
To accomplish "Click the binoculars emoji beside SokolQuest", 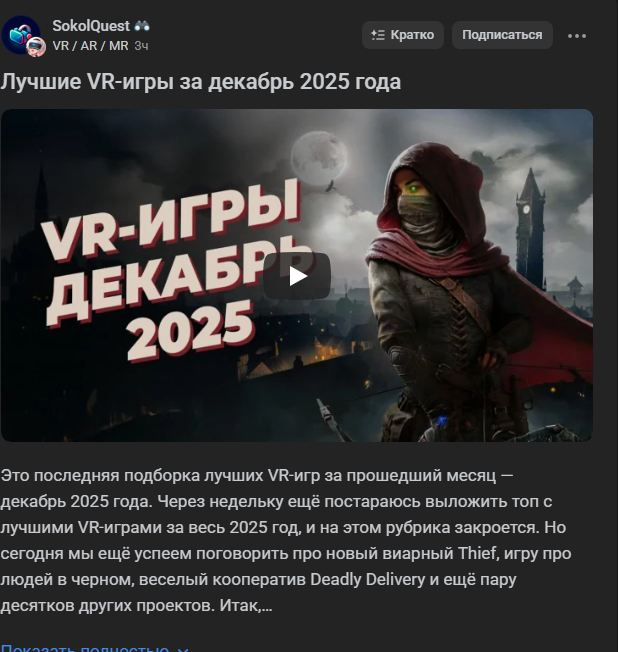I will click(x=142, y=26).
